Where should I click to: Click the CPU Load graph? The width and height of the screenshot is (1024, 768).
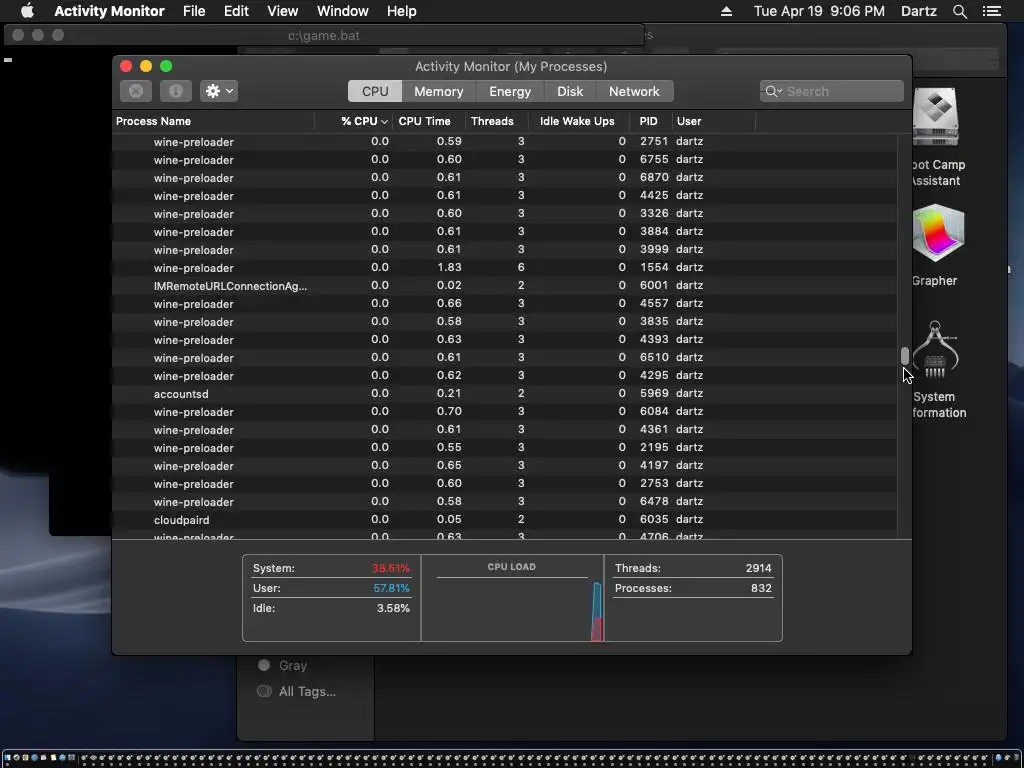click(512, 609)
